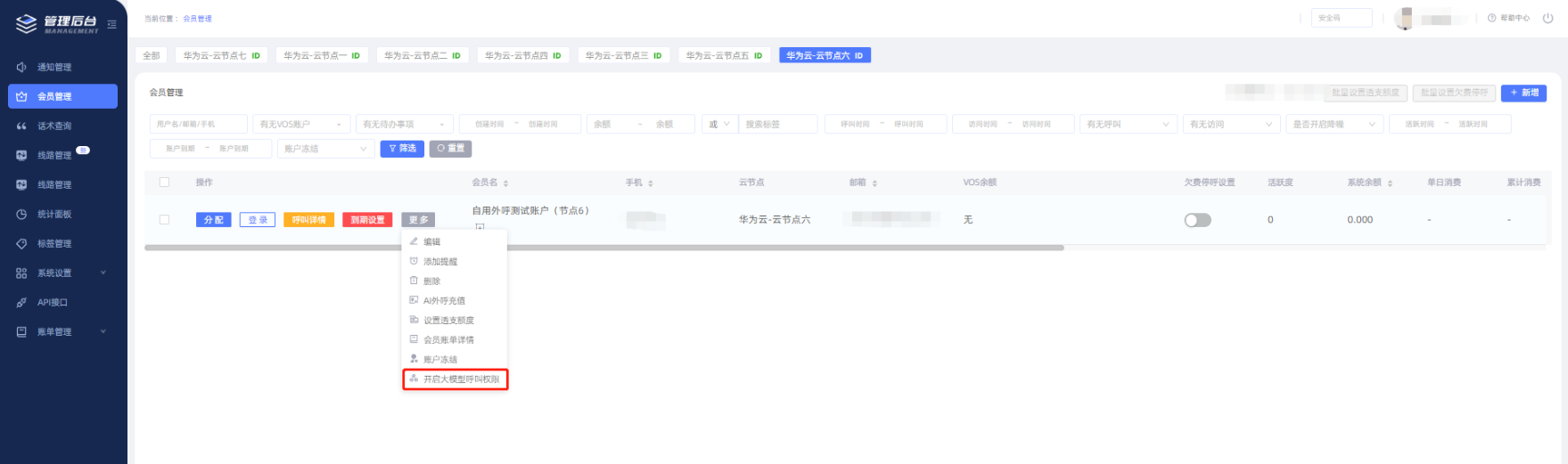Toggle the 欠费停呼设置 switch

[x=1197, y=220]
